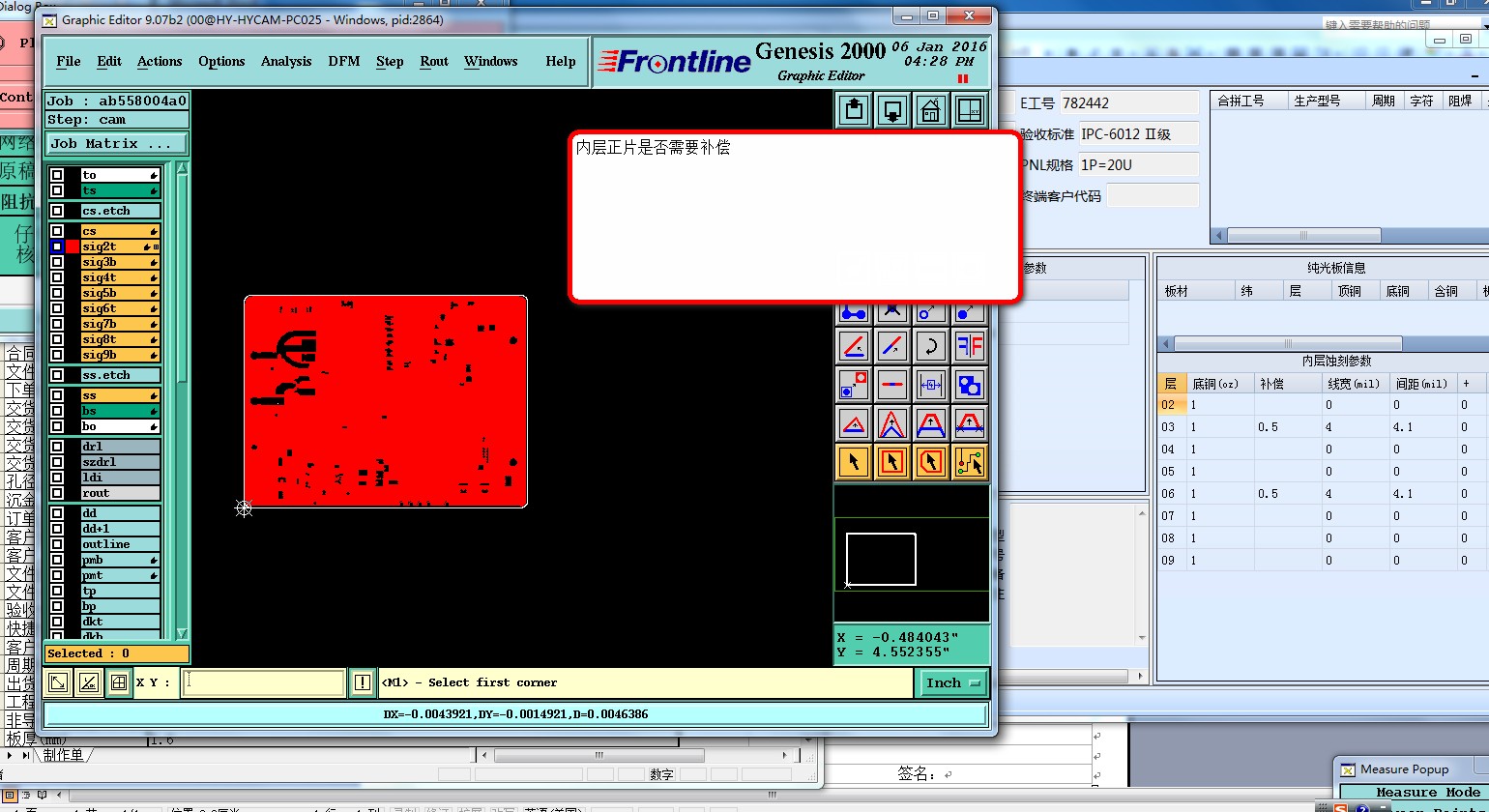Toggle the 'to' layer checkbox
Screen dimensions: 1489x812
(57, 175)
